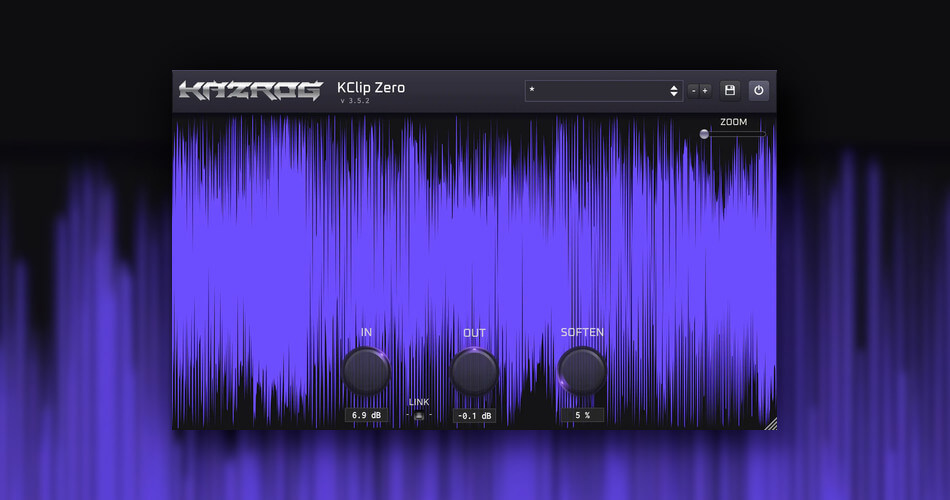Select previous preset with minus button
Screen dimensions: 950x500
(x=694, y=91)
